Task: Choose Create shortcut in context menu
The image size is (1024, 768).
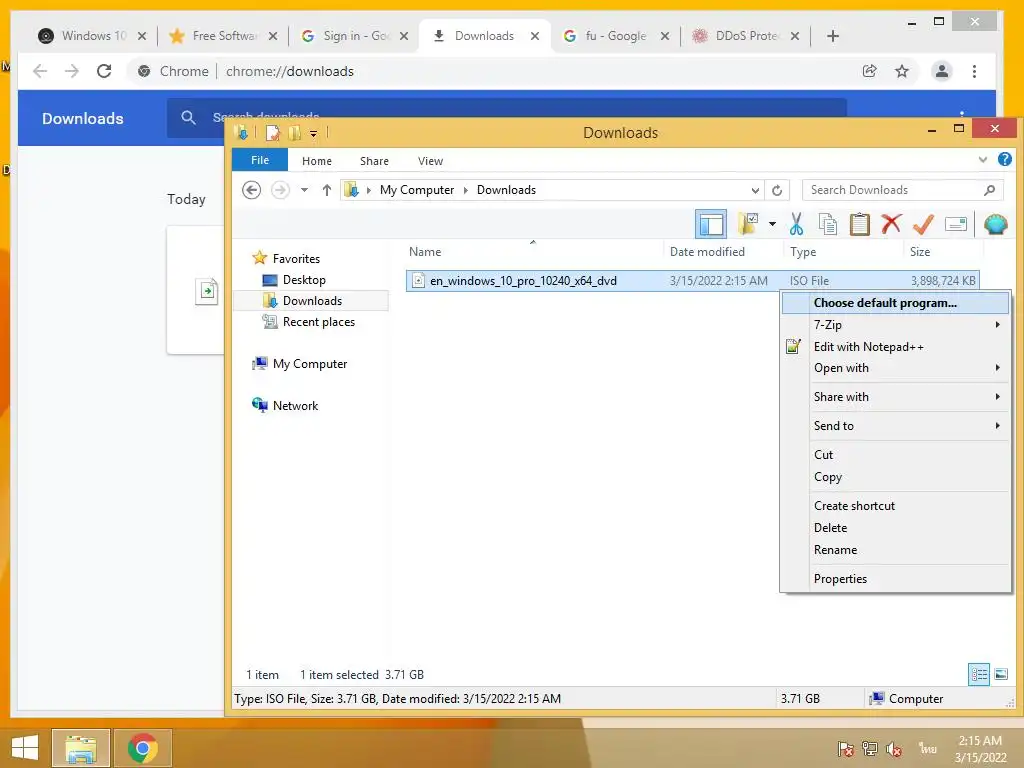Action: pyautogui.click(x=895, y=505)
